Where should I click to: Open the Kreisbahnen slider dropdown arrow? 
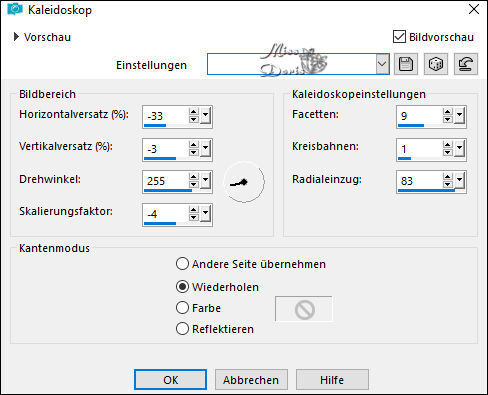coord(459,149)
